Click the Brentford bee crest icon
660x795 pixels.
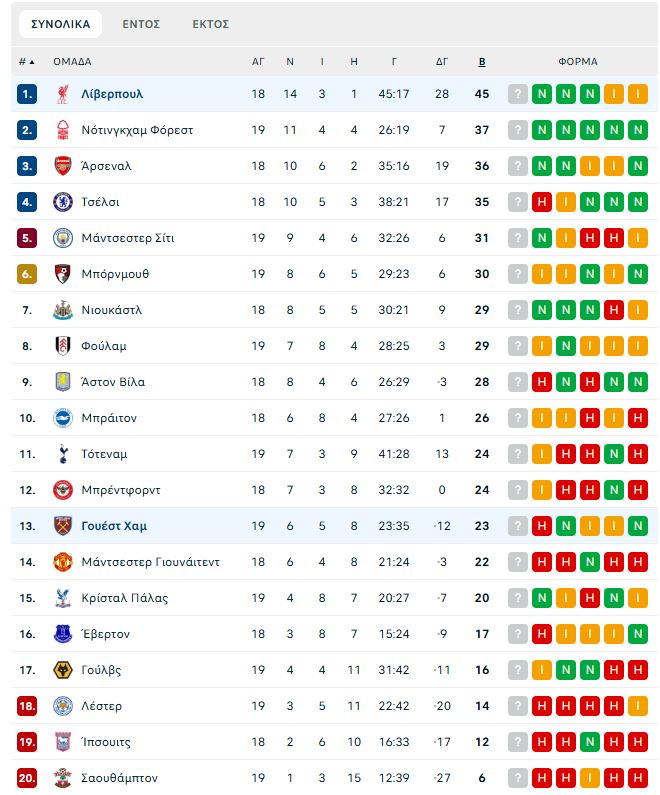pos(63,490)
